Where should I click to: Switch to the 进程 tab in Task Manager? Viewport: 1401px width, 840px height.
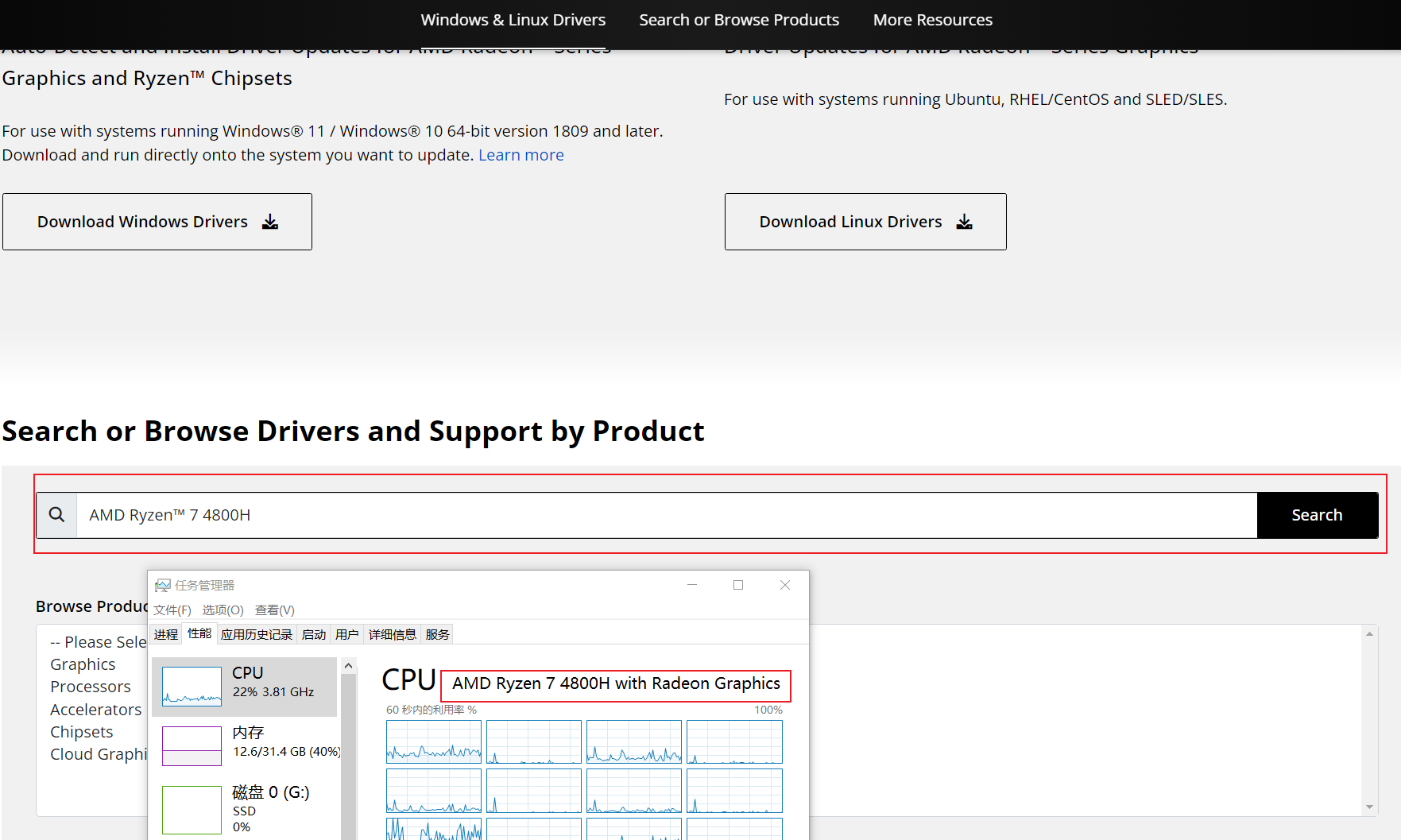tap(166, 634)
